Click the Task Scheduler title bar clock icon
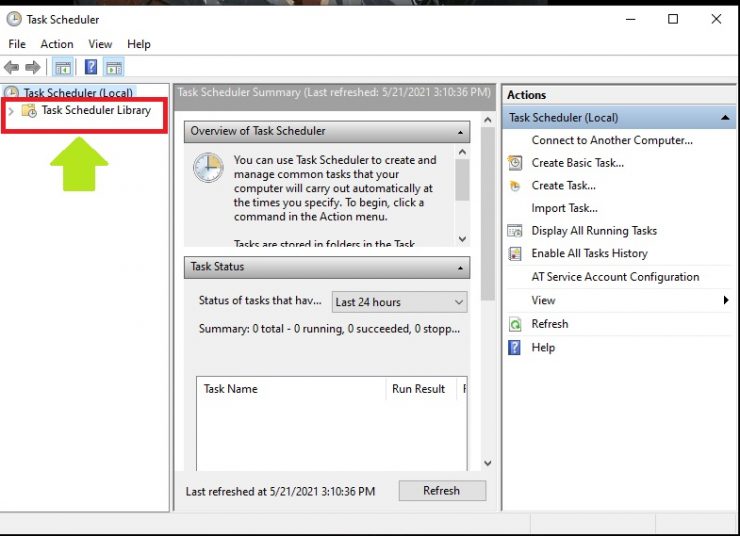 tap(14, 19)
